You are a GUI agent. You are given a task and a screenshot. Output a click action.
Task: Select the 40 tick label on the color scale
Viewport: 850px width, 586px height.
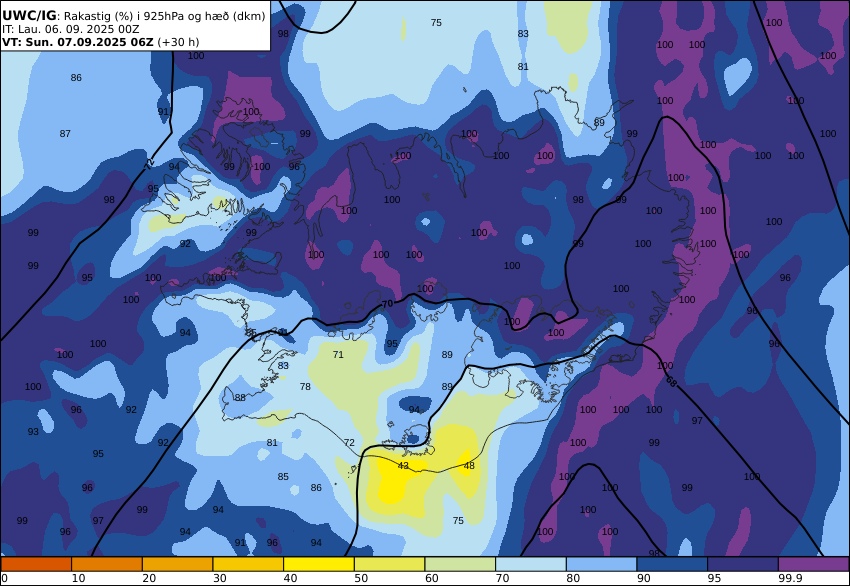(291, 578)
